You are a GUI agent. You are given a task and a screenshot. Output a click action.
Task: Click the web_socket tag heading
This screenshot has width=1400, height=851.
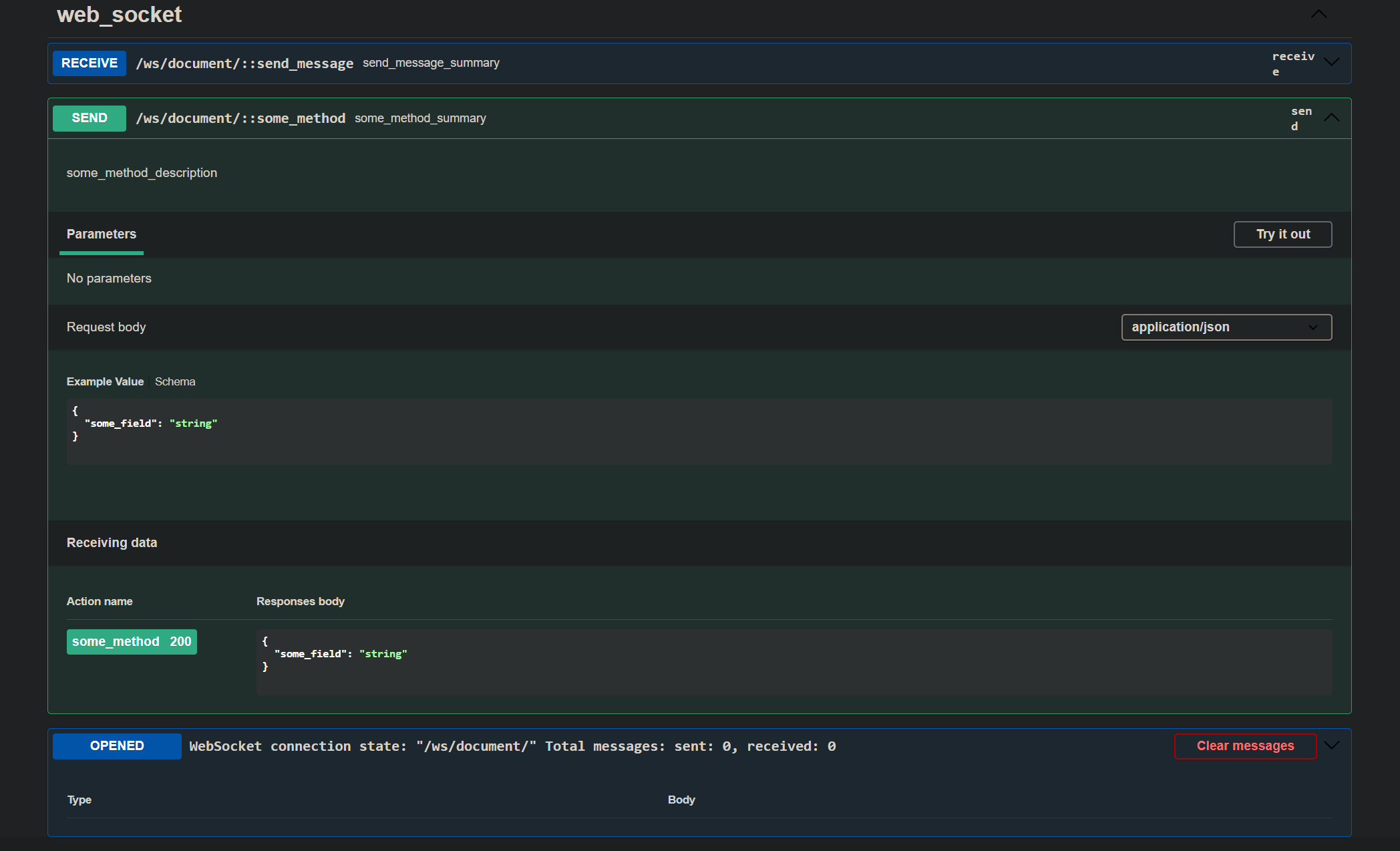119,15
